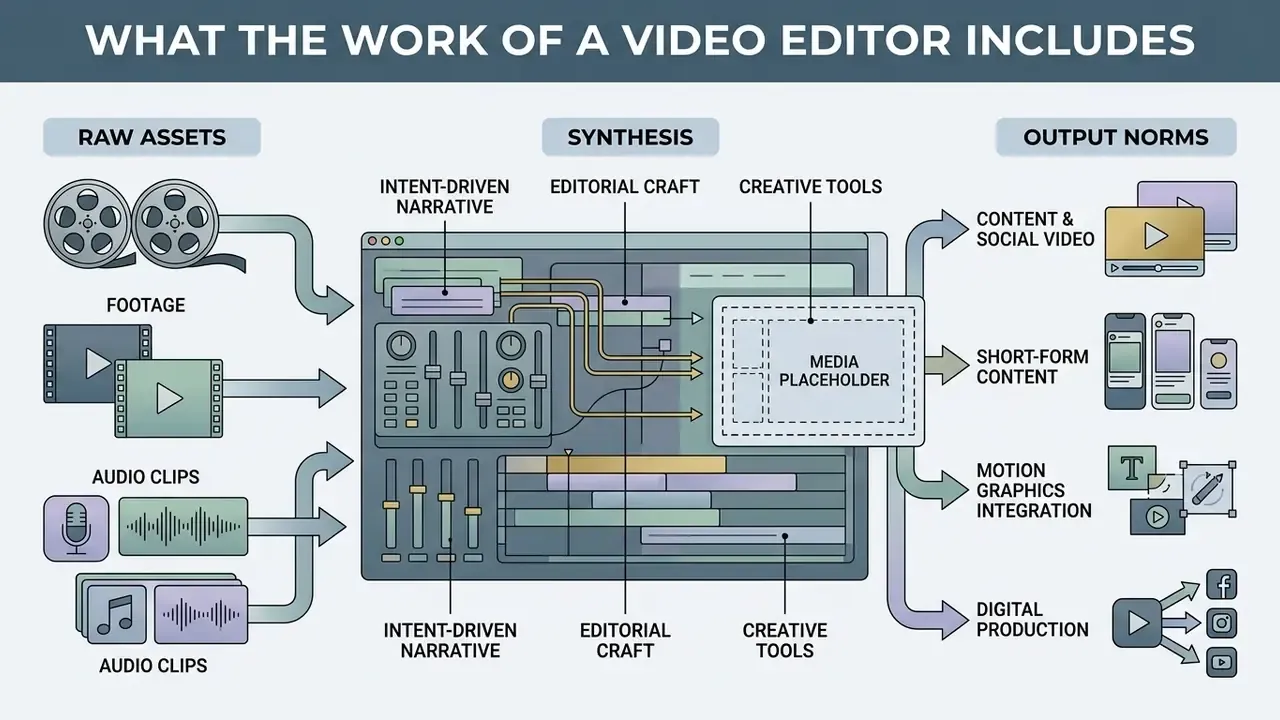Viewport: 1280px width, 720px height.
Task: Click the timeline playhead marker
Action: pos(569,454)
